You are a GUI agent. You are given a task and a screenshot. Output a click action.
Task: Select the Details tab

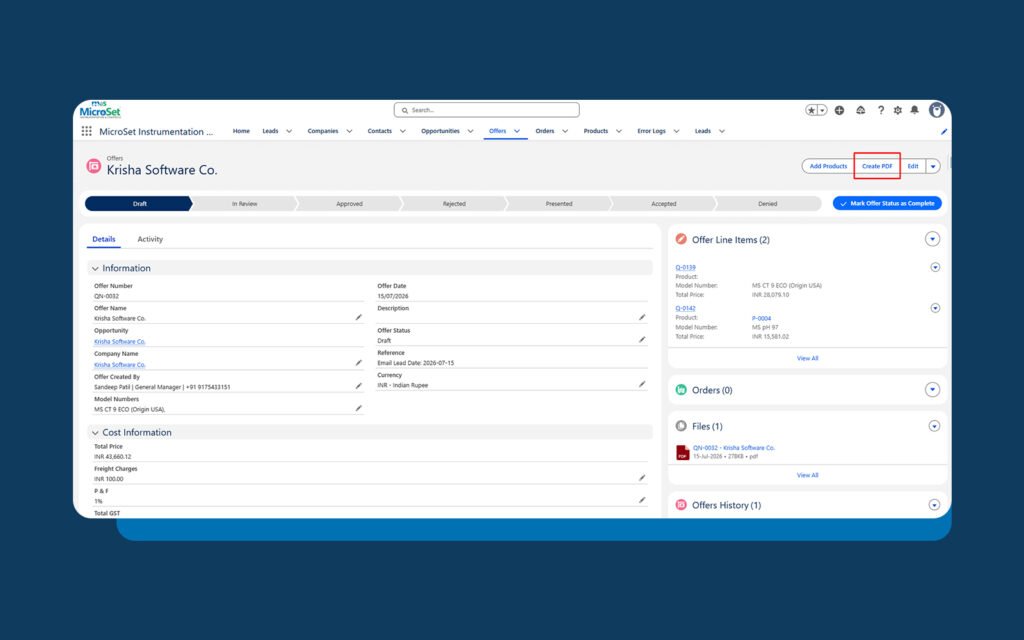104,239
